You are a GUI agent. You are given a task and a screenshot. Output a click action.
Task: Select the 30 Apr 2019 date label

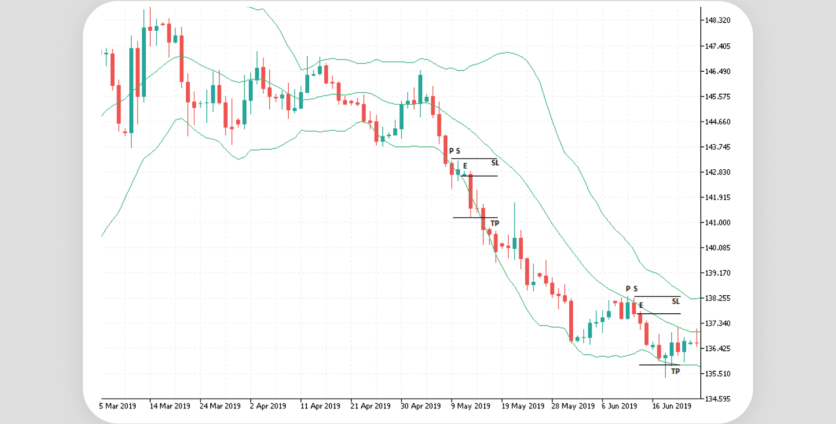[x=420, y=407]
